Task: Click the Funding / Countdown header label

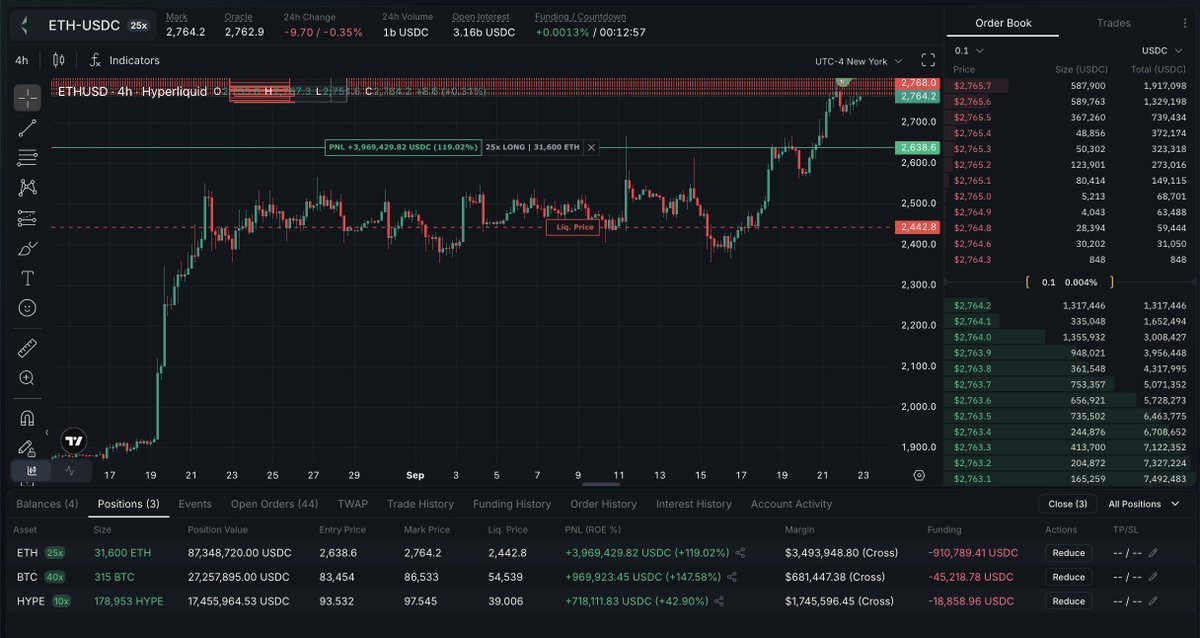Action: click(580, 17)
